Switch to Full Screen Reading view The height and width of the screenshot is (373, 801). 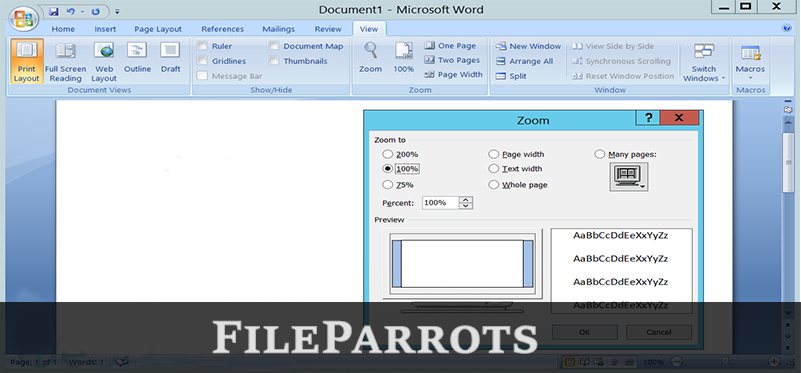click(x=65, y=61)
